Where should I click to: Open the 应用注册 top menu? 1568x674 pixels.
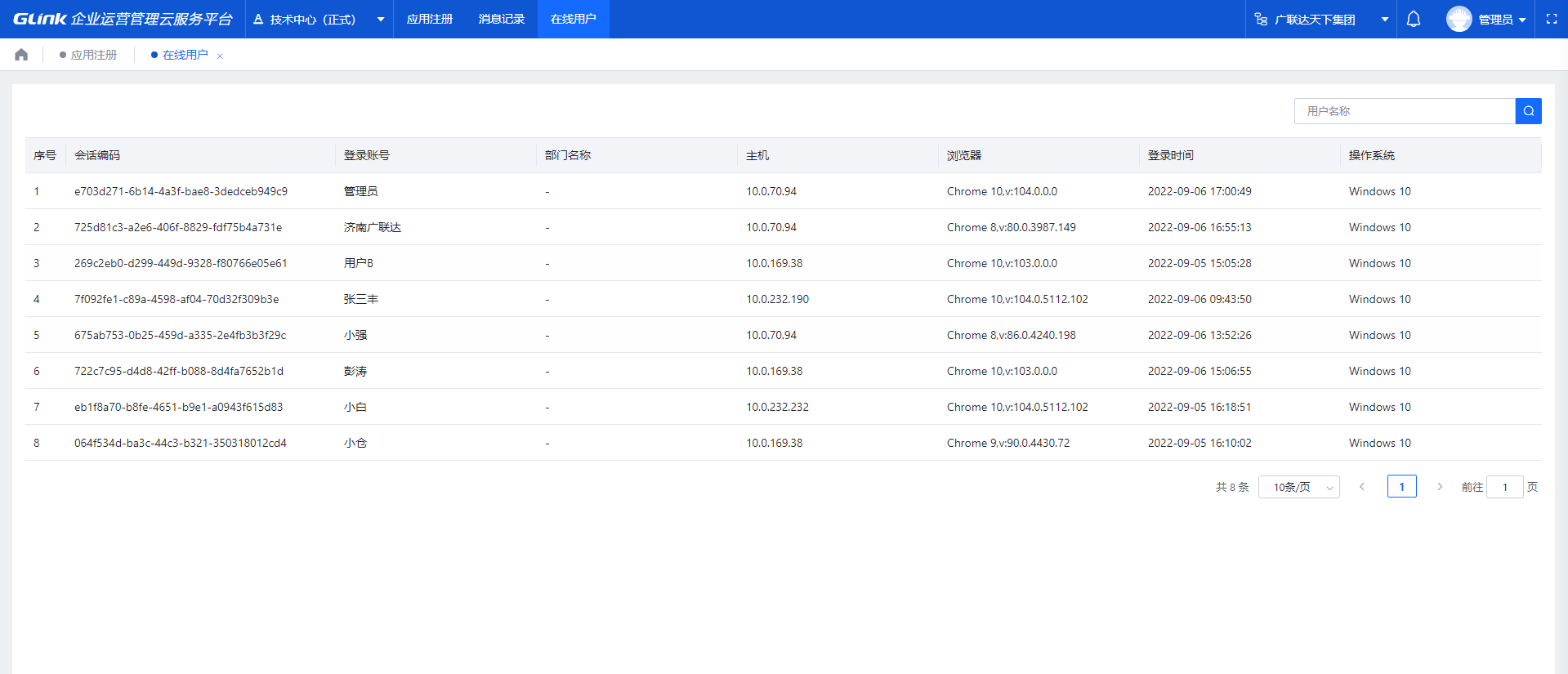point(430,19)
